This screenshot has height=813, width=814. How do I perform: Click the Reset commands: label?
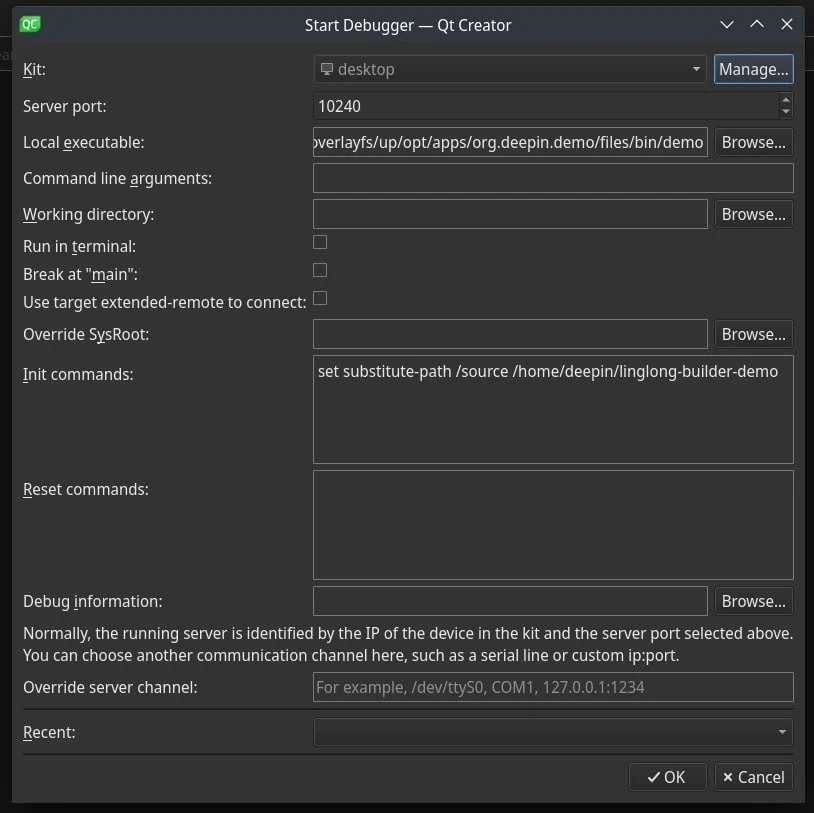(x=86, y=490)
